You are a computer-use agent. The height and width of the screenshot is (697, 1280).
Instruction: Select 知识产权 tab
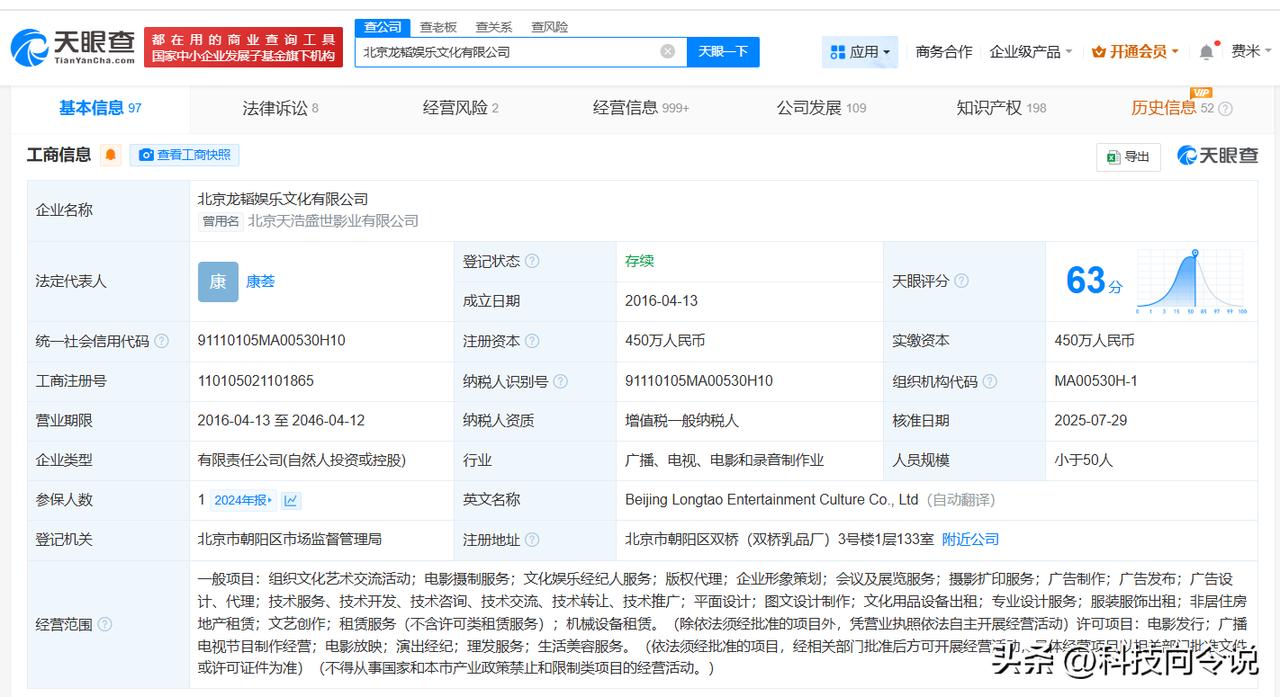coord(1001,108)
